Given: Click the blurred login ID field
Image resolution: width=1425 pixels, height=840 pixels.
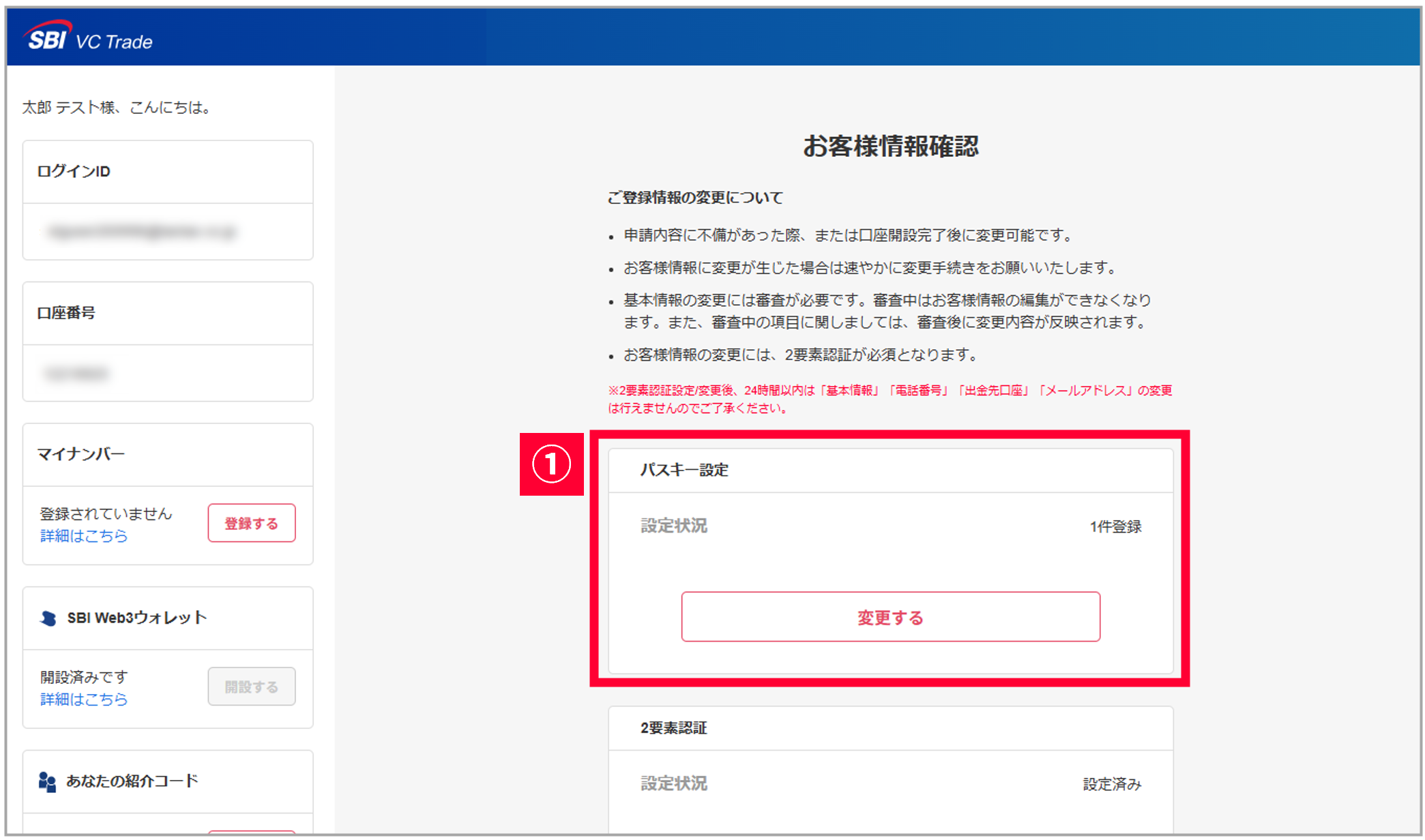Looking at the screenshot, I should pyautogui.click(x=142, y=232).
